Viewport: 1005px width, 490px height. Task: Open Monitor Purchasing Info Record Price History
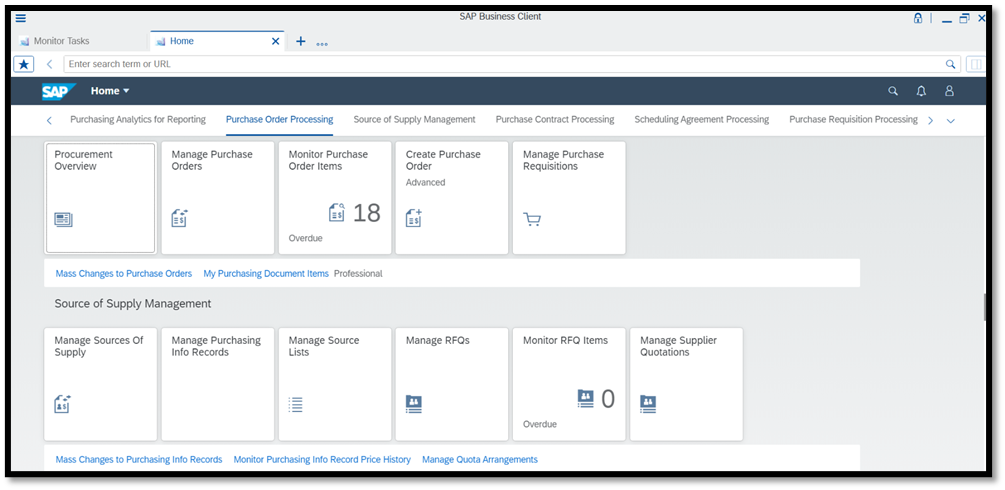click(322, 459)
